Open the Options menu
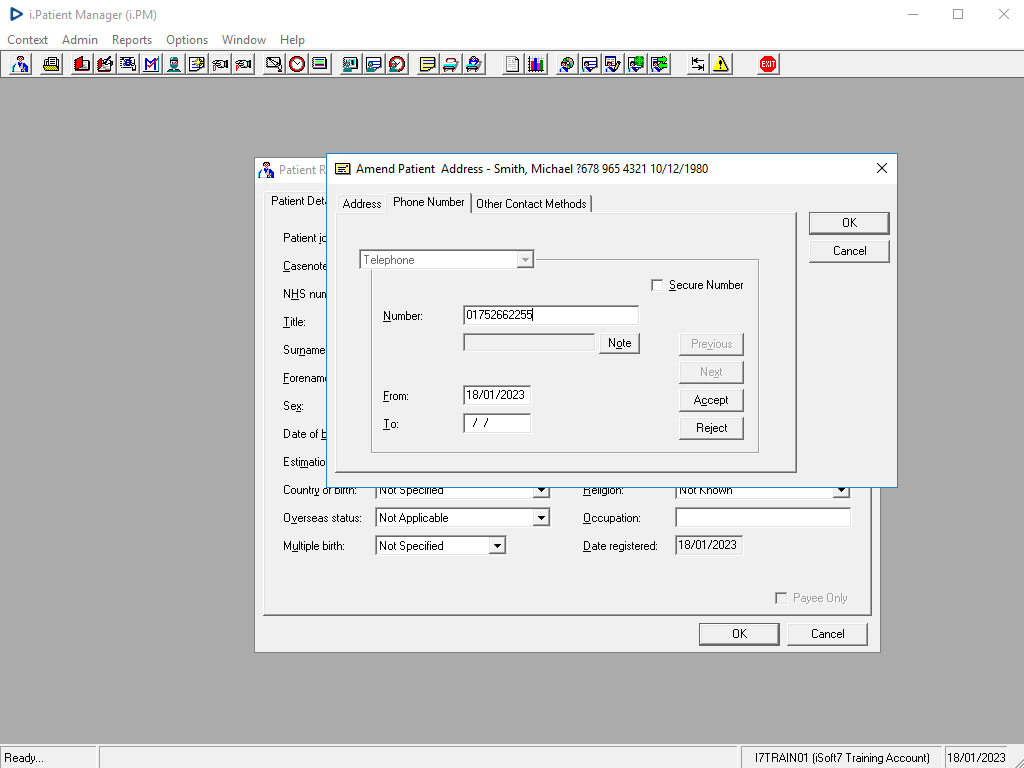This screenshot has height=768, width=1024. [187, 40]
